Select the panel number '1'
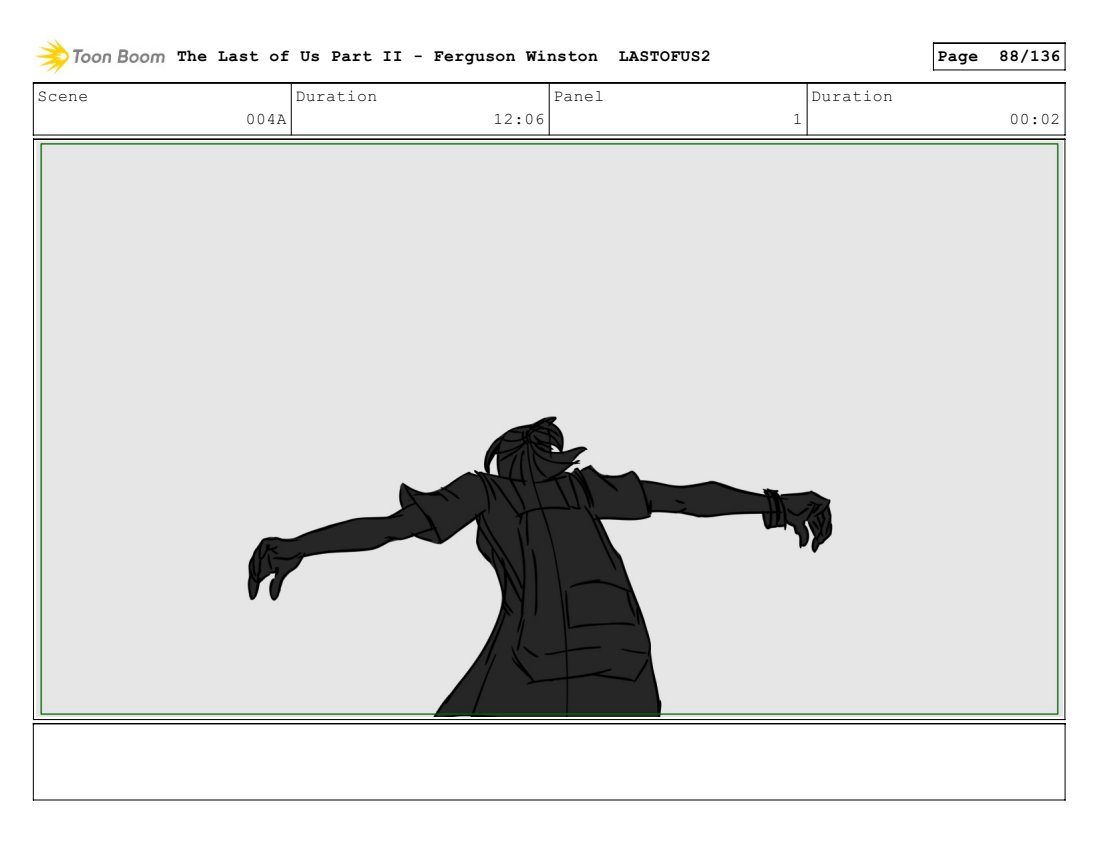 (797, 119)
